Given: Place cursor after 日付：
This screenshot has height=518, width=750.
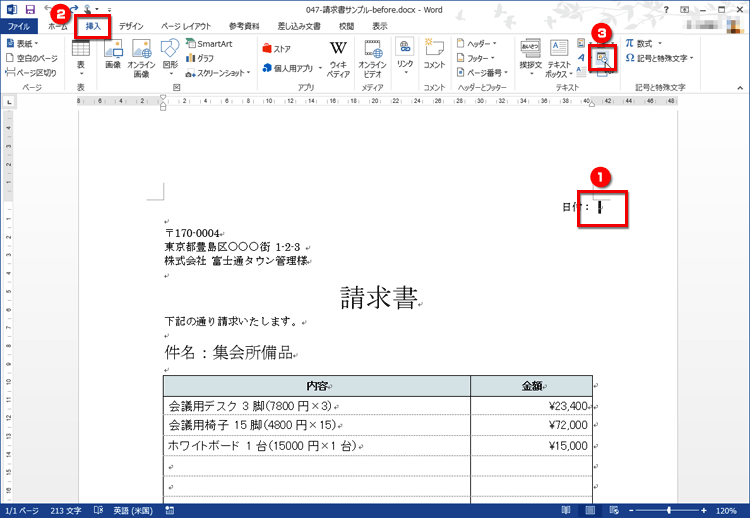Looking at the screenshot, I should [x=599, y=207].
